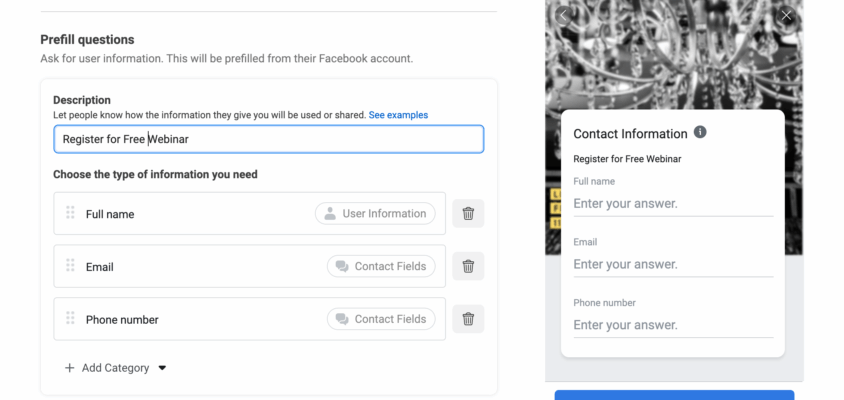Remove the Phone number field
The height and width of the screenshot is (400, 844).
[468, 319]
